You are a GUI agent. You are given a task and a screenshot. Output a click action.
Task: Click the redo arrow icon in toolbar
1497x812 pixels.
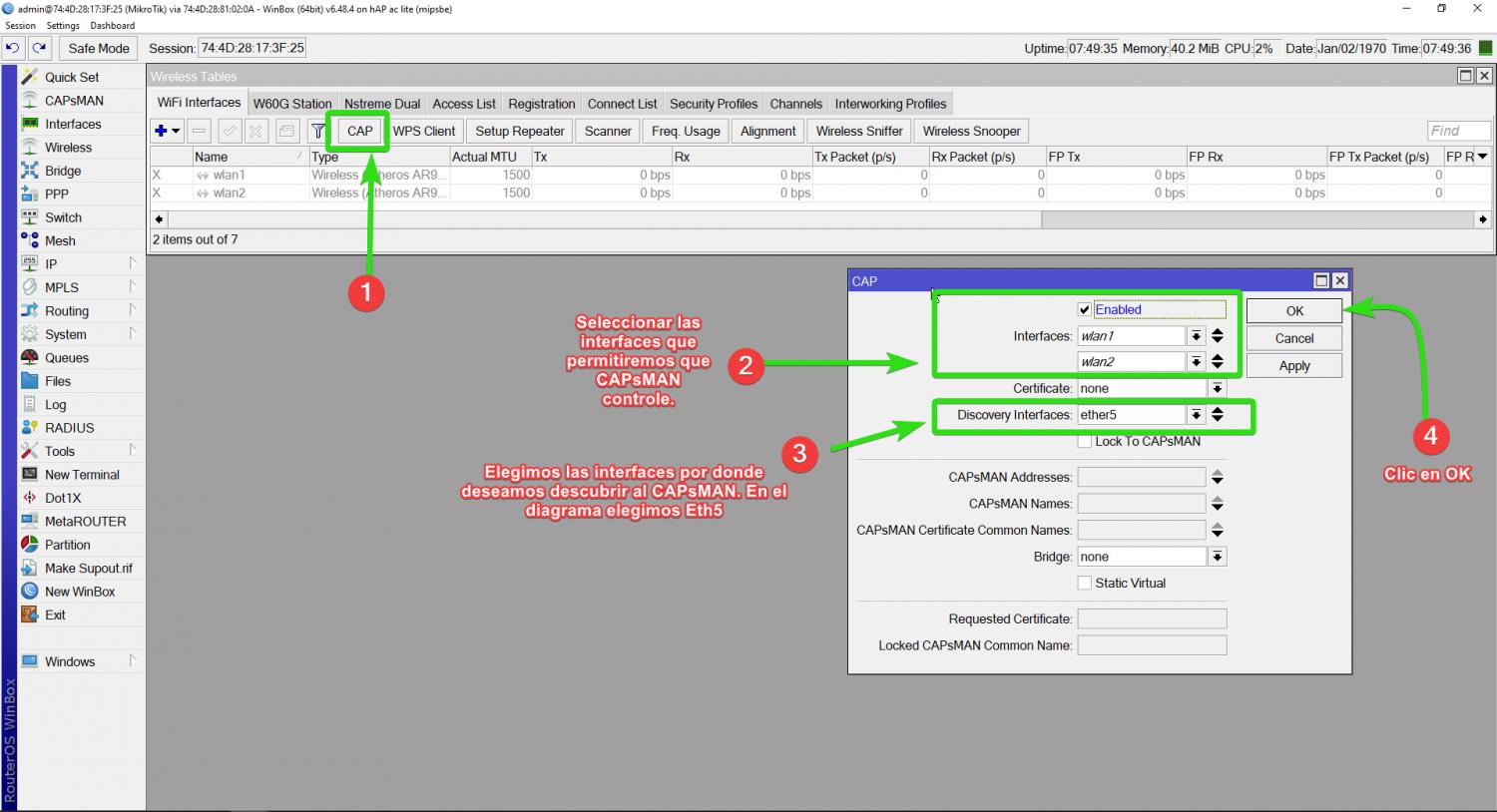[x=40, y=48]
